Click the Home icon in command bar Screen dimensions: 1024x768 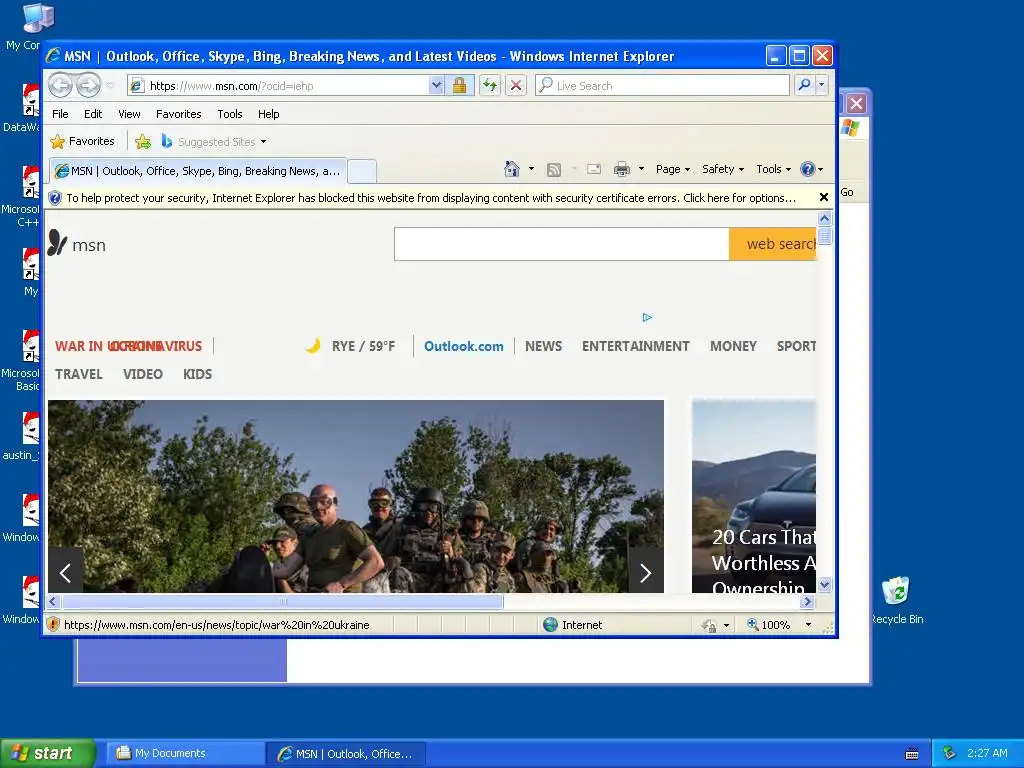pyautogui.click(x=512, y=169)
